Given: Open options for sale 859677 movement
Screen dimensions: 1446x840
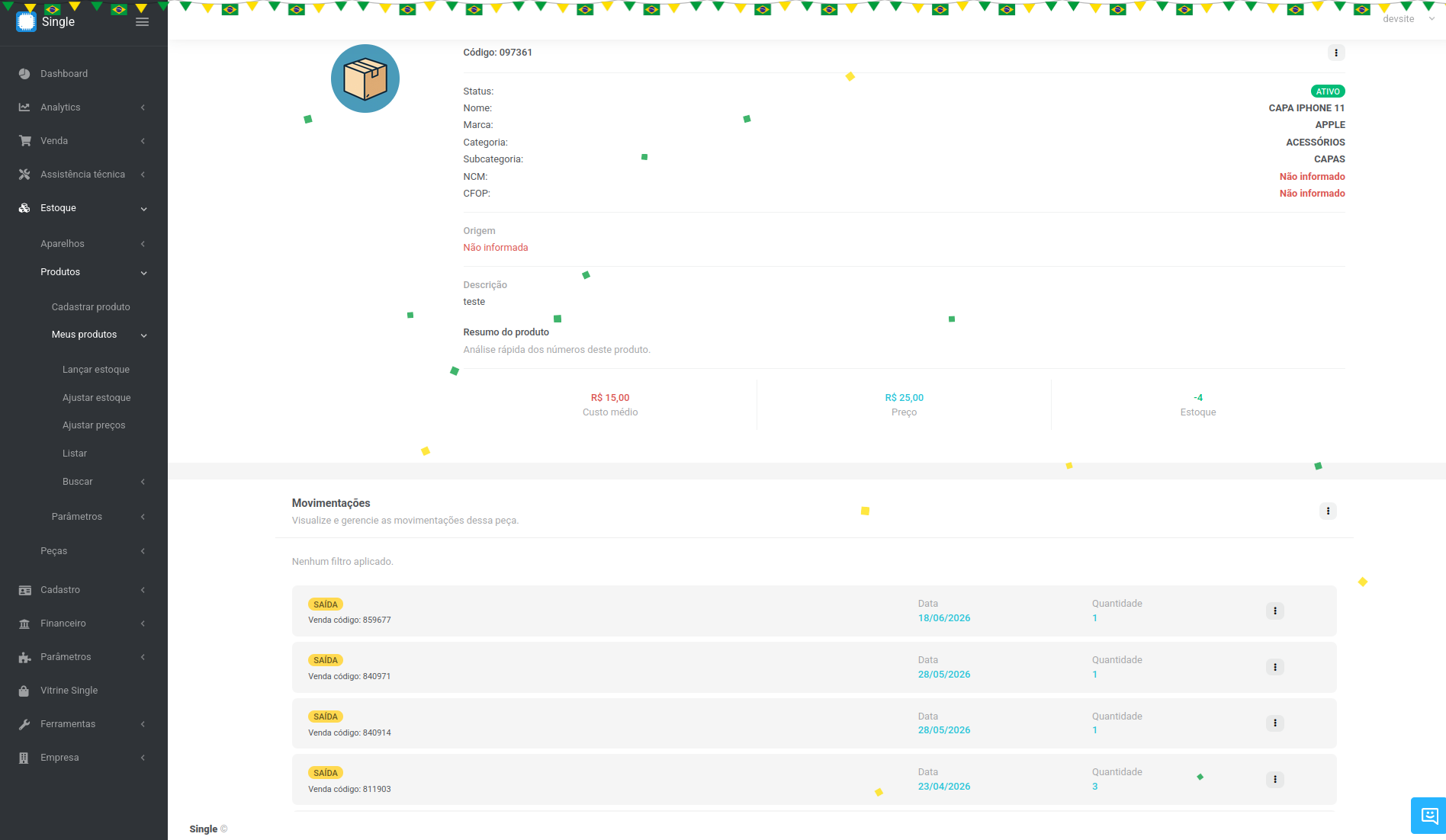Looking at the screenshot, I should tap(1274, 611).
